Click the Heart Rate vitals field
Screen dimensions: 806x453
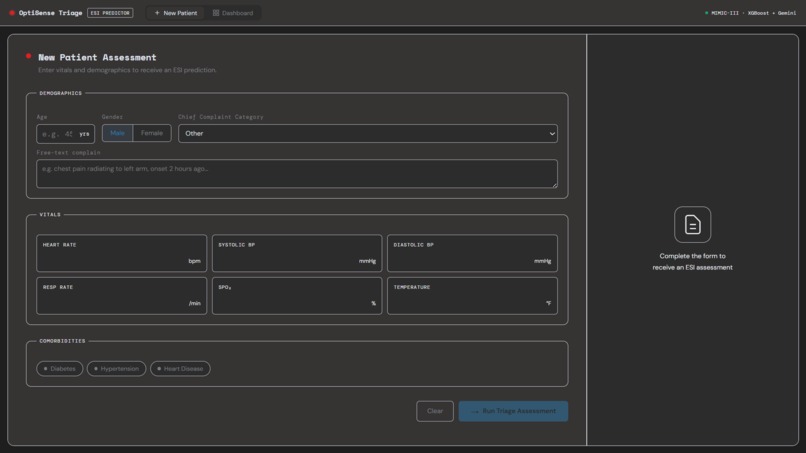tap(122, 253)
